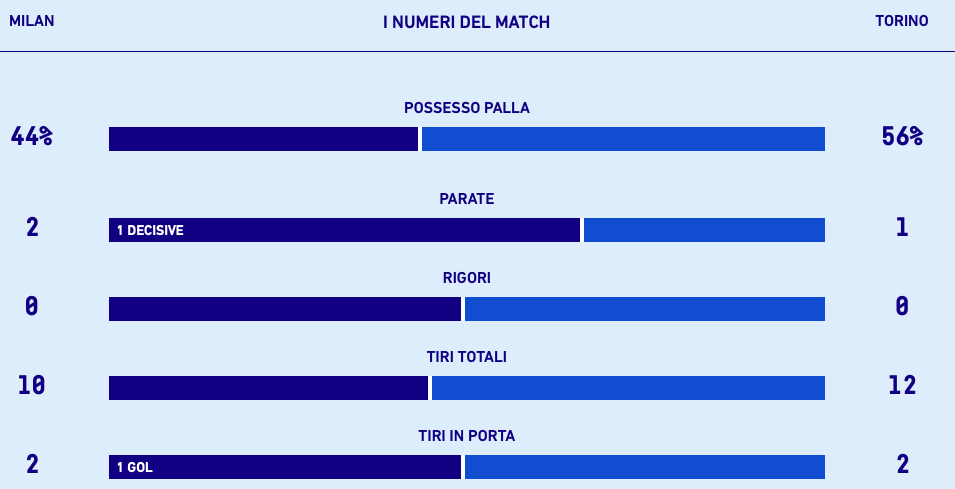The height and width of the screenshot is (489, 955).
Task: Click the POSSESSO PALLA label
Action: coord(467,108)
